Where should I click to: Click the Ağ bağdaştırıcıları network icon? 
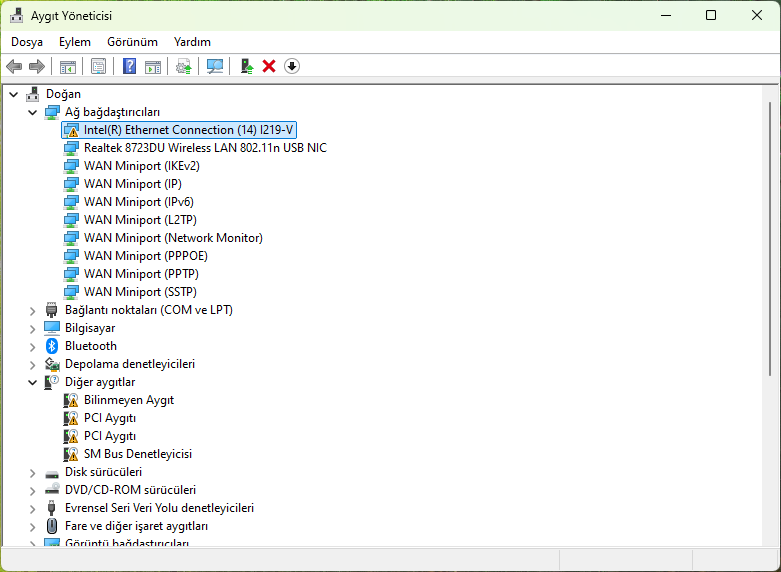tap(52, 112)
